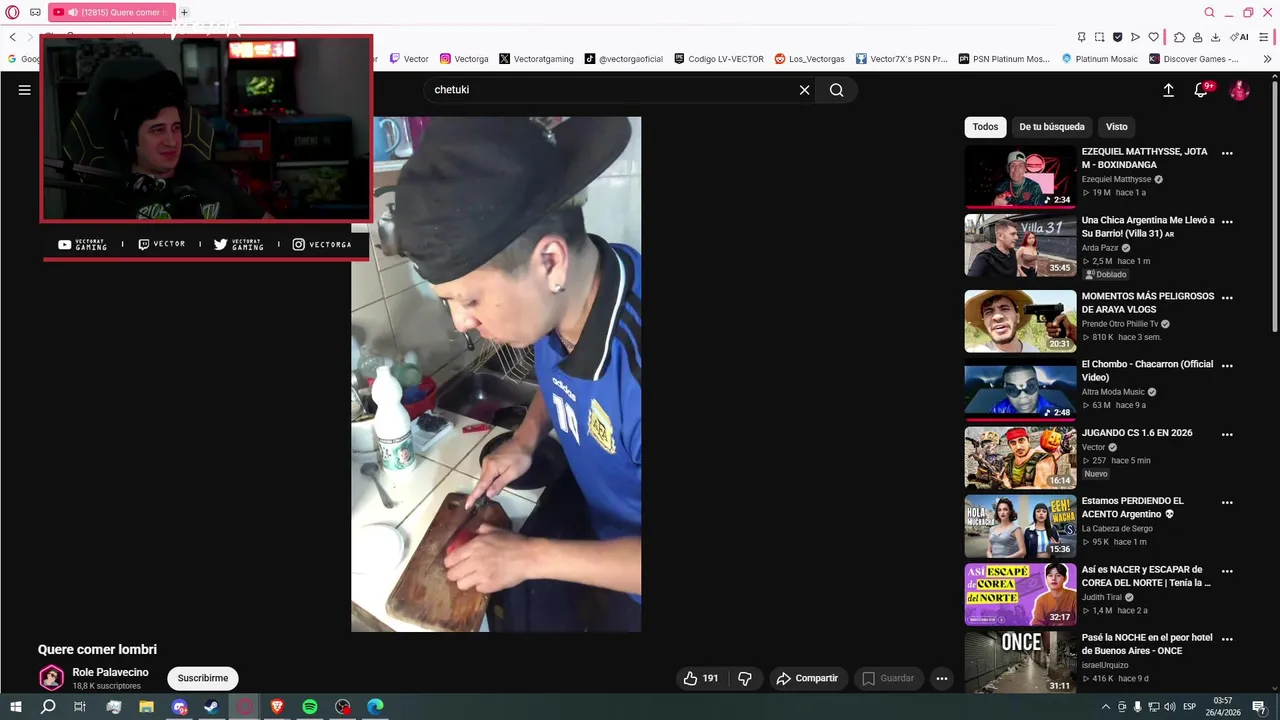
Task: Open the taskbar clock showing 03:57
Action: tap(1221, 707)
